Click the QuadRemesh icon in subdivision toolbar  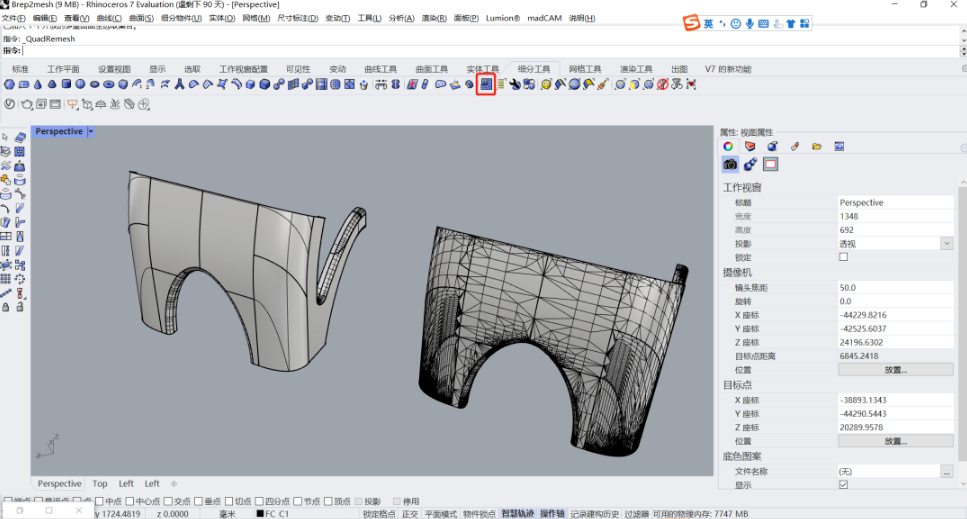click(x=486, y=84)
